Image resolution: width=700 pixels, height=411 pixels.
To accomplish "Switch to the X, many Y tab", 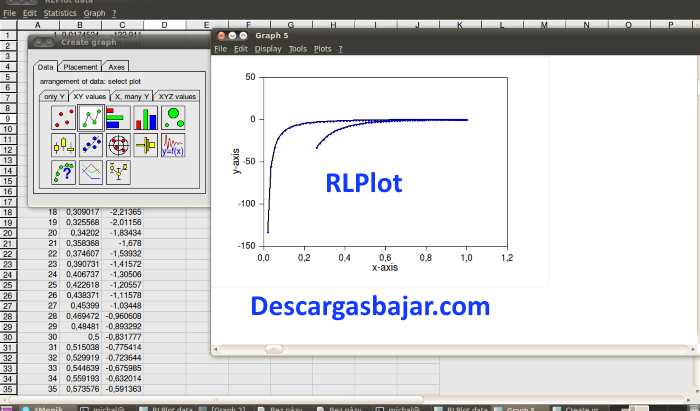I will click(132, 96).
